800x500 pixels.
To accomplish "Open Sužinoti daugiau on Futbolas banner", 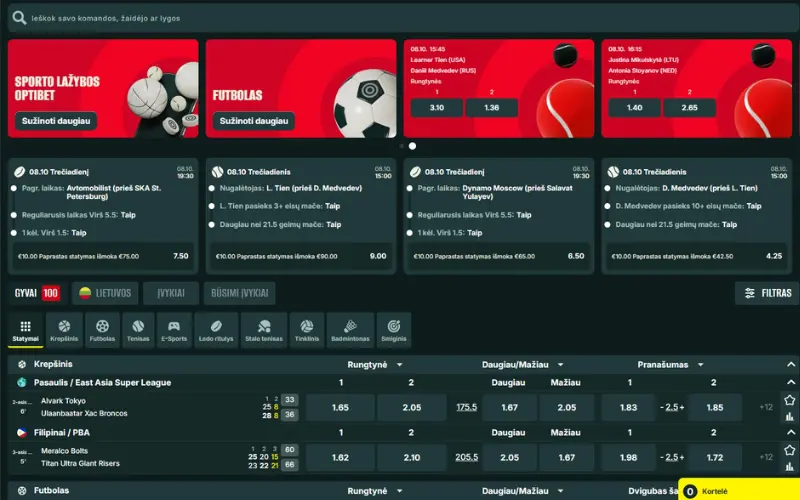I will [x=254, y=121].
